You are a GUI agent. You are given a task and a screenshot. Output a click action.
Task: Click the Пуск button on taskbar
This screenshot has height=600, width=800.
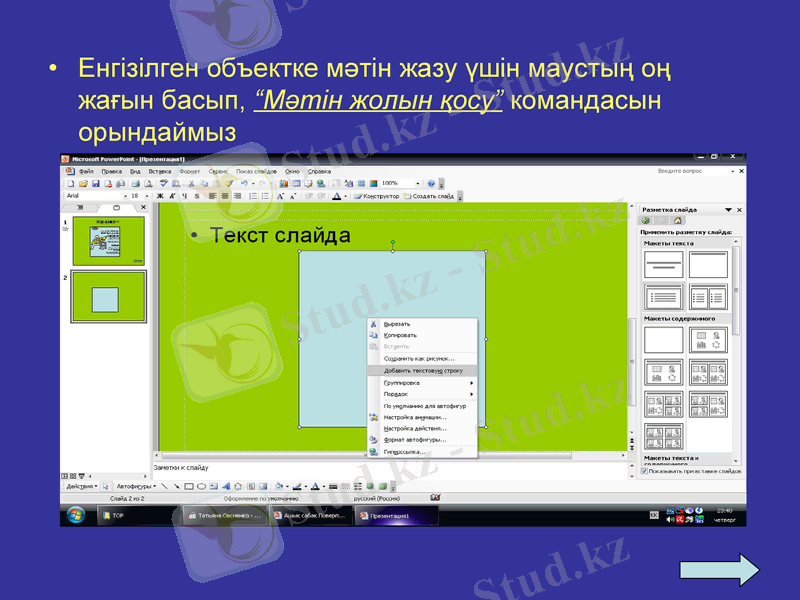(x=75, y=513)
